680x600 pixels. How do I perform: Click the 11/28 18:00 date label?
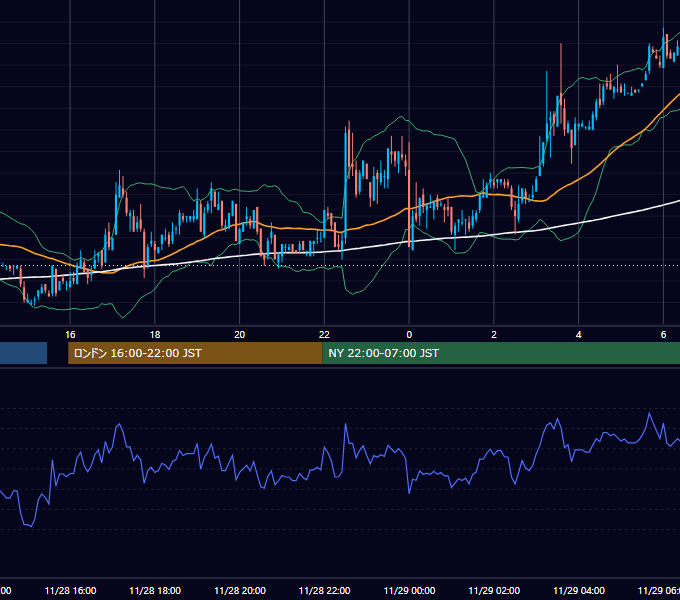[x=155, y=590]
